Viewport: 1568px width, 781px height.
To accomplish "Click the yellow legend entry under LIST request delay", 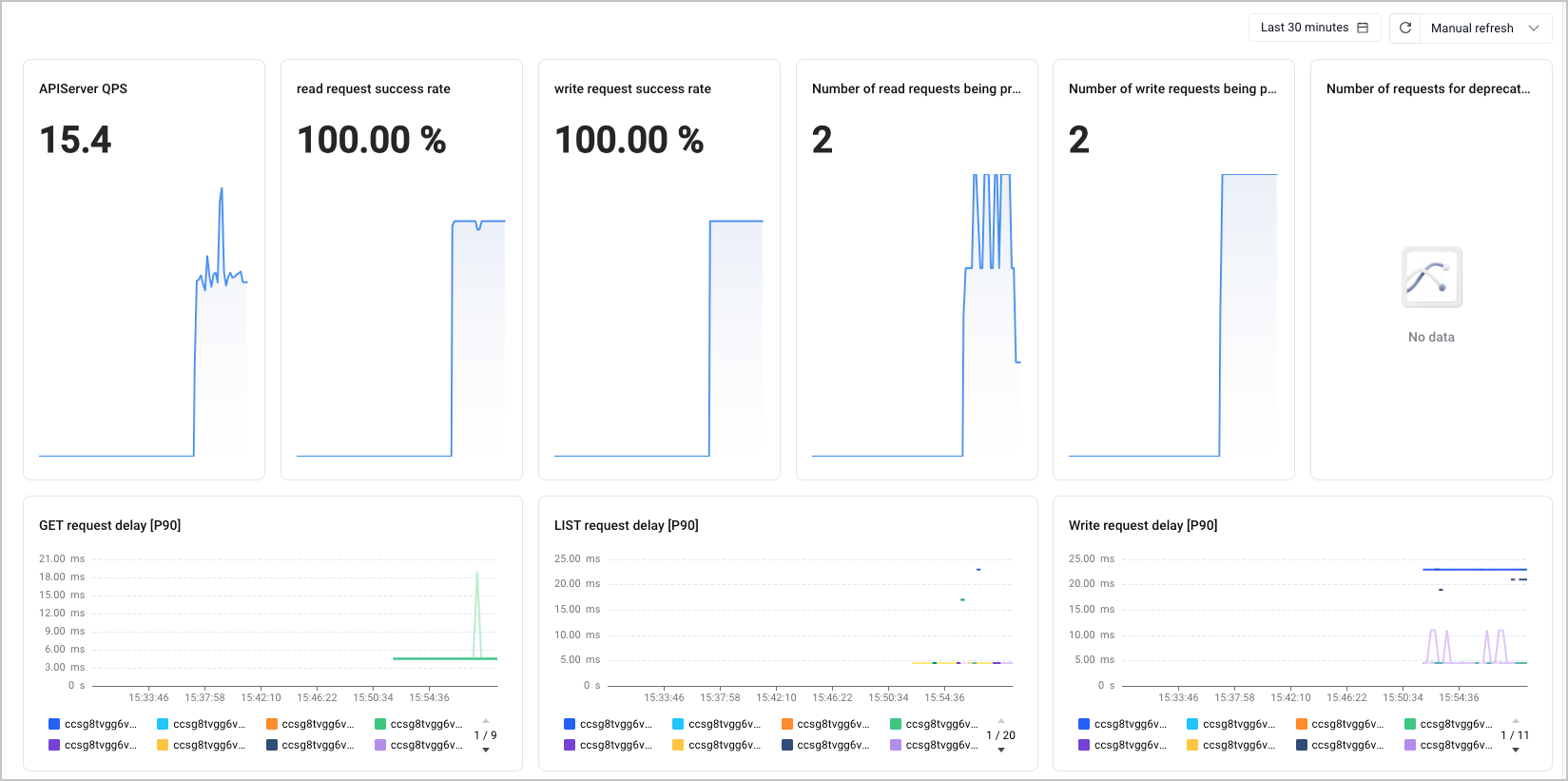I will point(717,745).
